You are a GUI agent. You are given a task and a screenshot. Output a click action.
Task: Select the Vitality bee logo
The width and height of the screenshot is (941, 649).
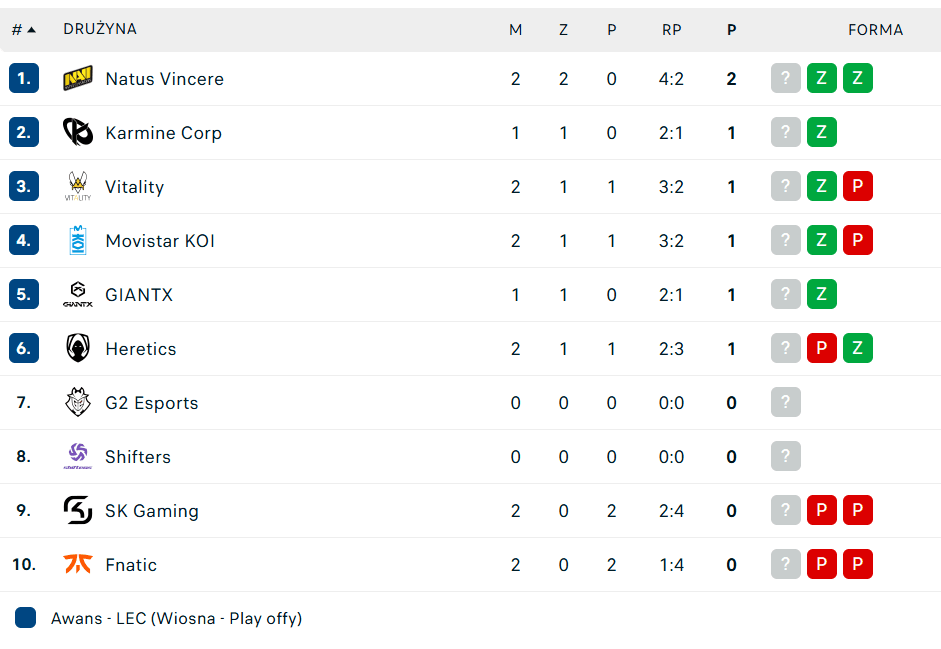coord(77,186)
